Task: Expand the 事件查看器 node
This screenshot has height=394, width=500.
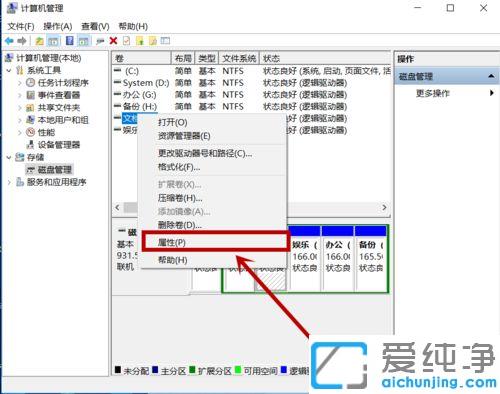Action: (x=20, y=95)
